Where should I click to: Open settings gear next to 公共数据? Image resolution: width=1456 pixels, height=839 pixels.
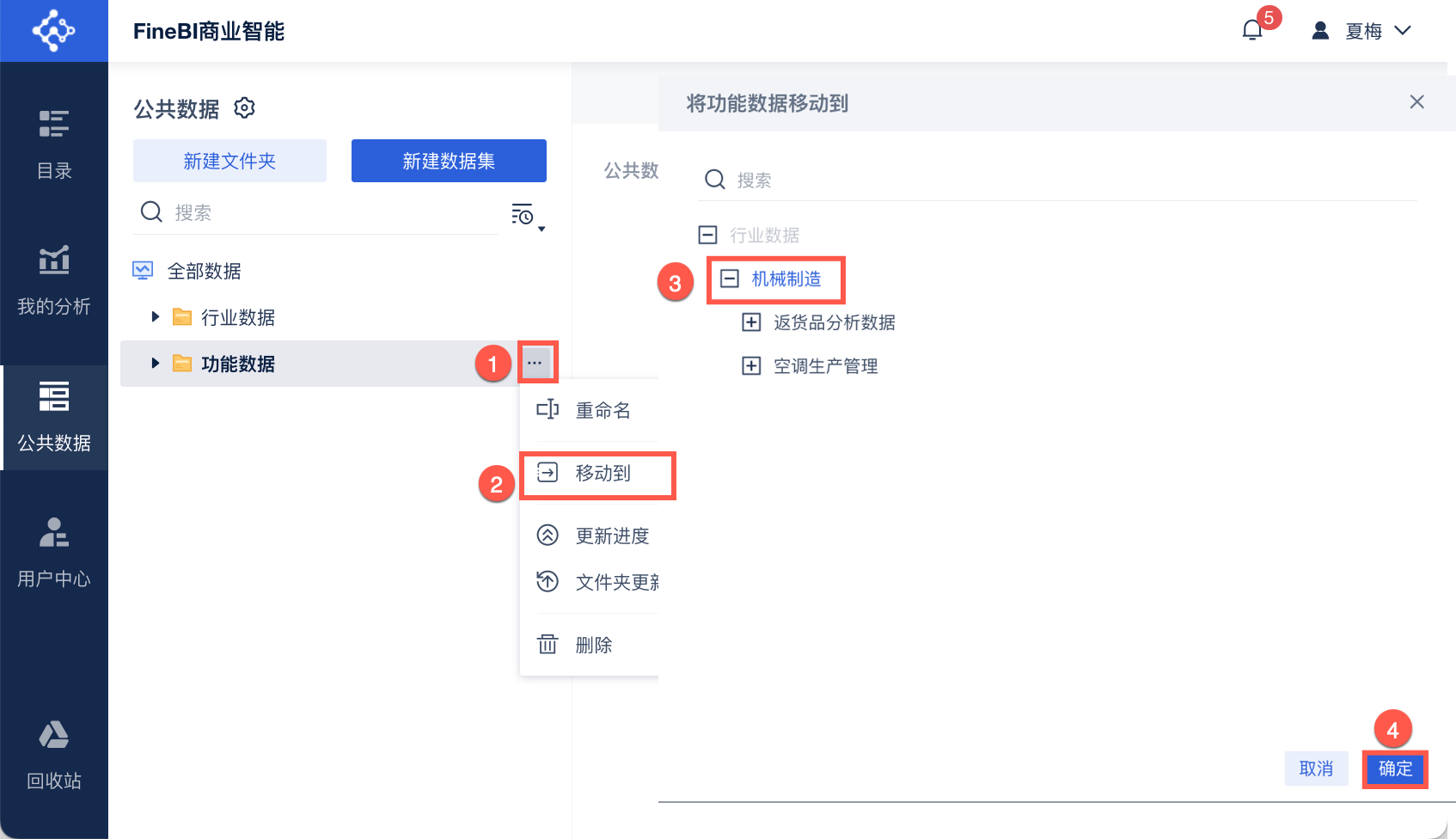click(245, 108)
